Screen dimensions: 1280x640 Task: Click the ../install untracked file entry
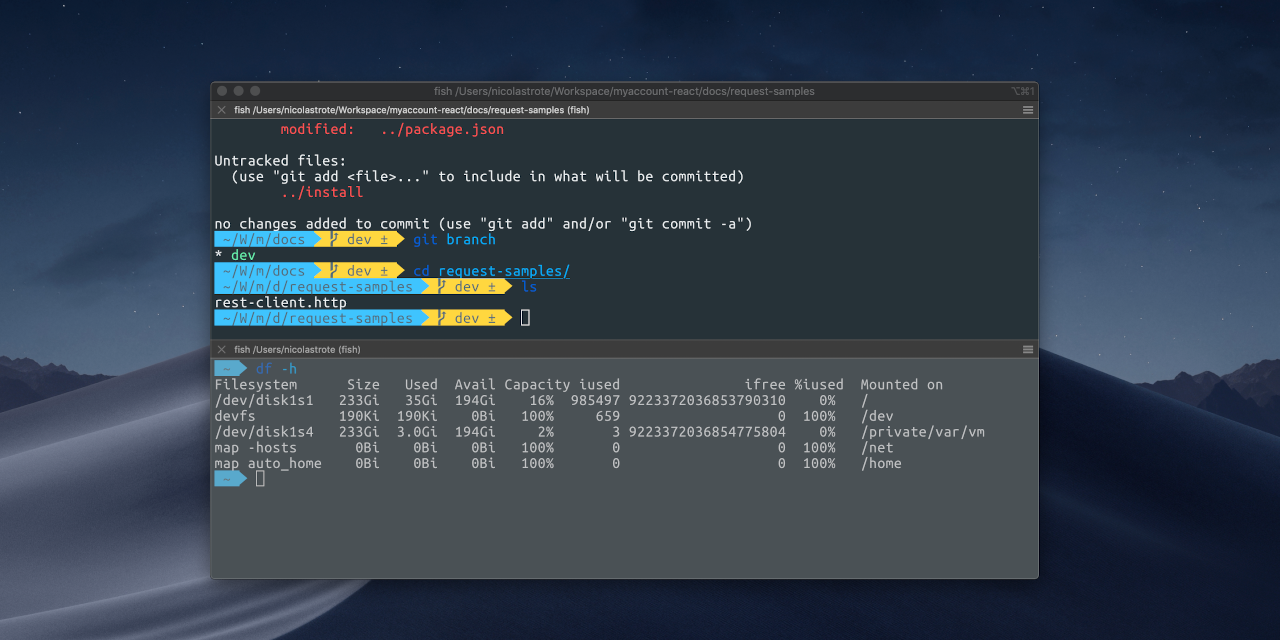tap(322, 191)
